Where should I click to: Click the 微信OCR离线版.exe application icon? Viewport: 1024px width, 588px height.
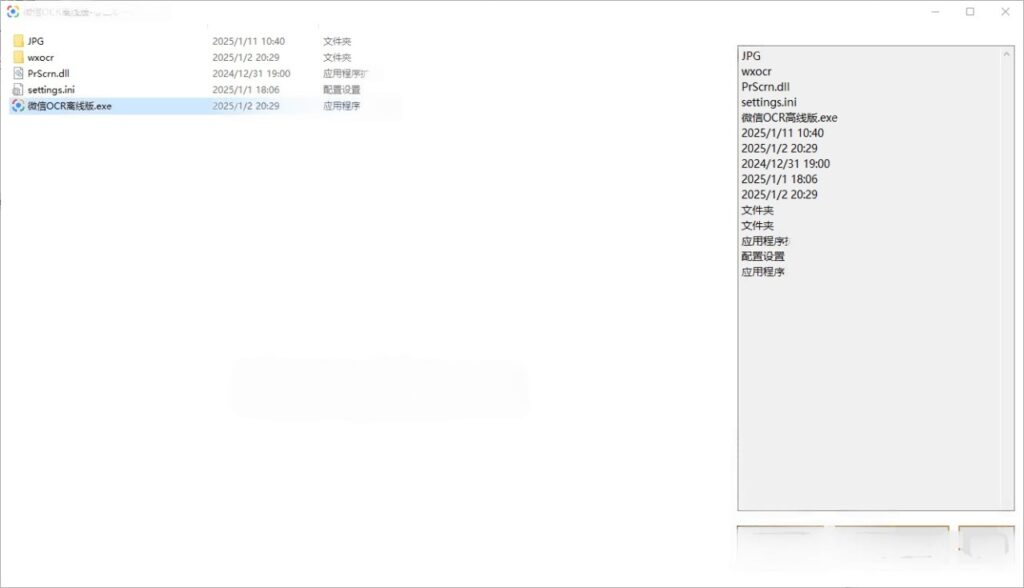[18, 106]
